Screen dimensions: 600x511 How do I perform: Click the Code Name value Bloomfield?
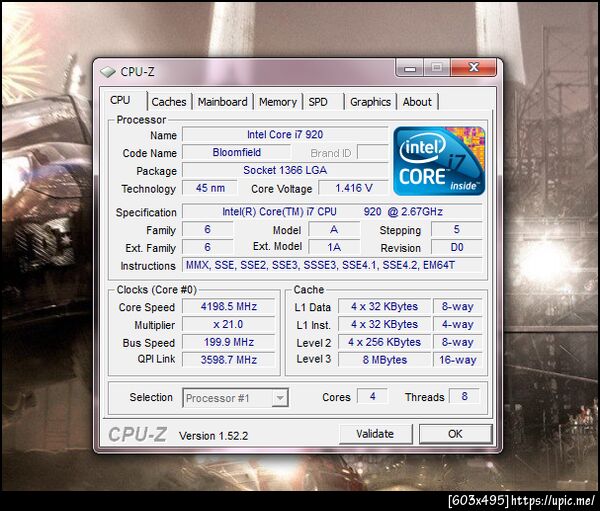click(x=236, y=152)
